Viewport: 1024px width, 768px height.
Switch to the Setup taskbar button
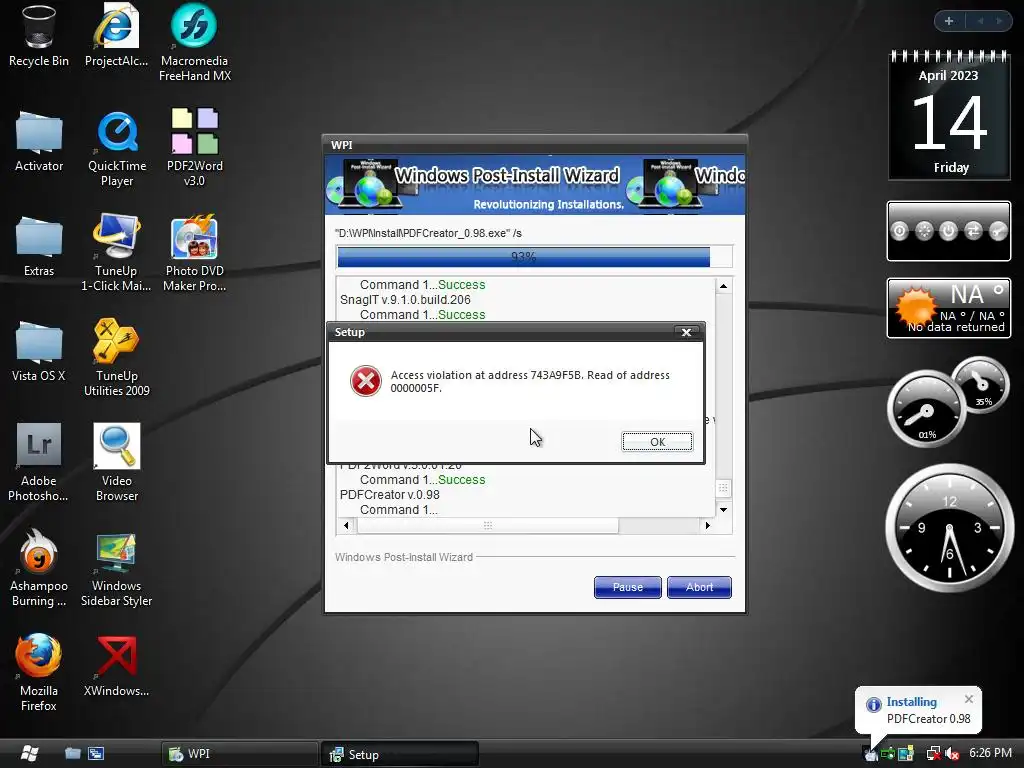[x=400, y=754]
